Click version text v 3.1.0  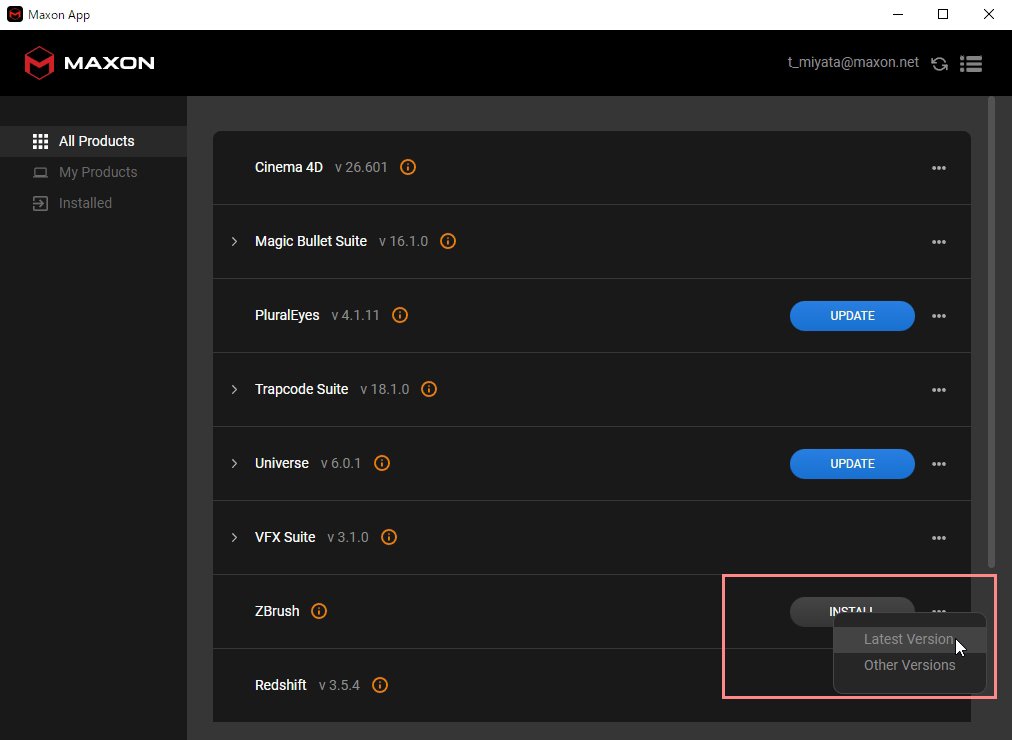[x=348, y=537]
